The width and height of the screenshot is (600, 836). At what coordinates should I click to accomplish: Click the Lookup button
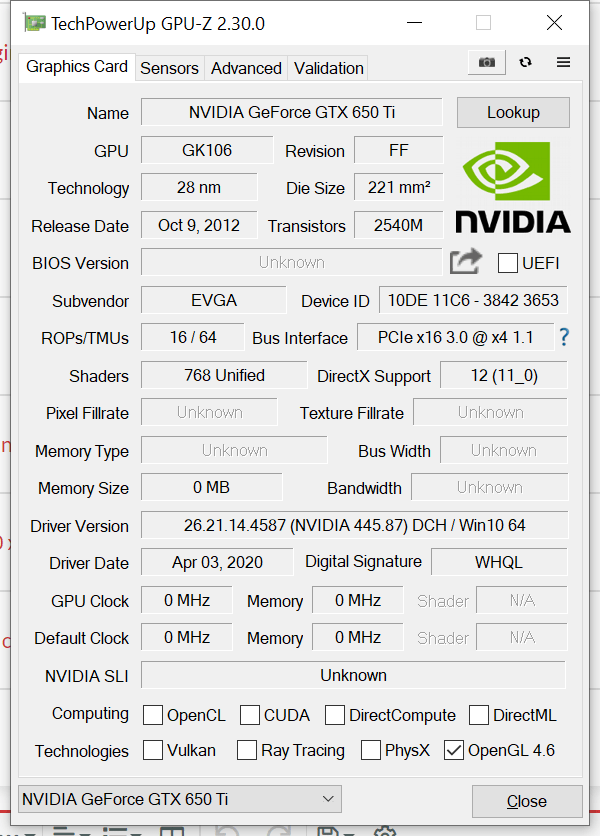[x=513, y=112]
